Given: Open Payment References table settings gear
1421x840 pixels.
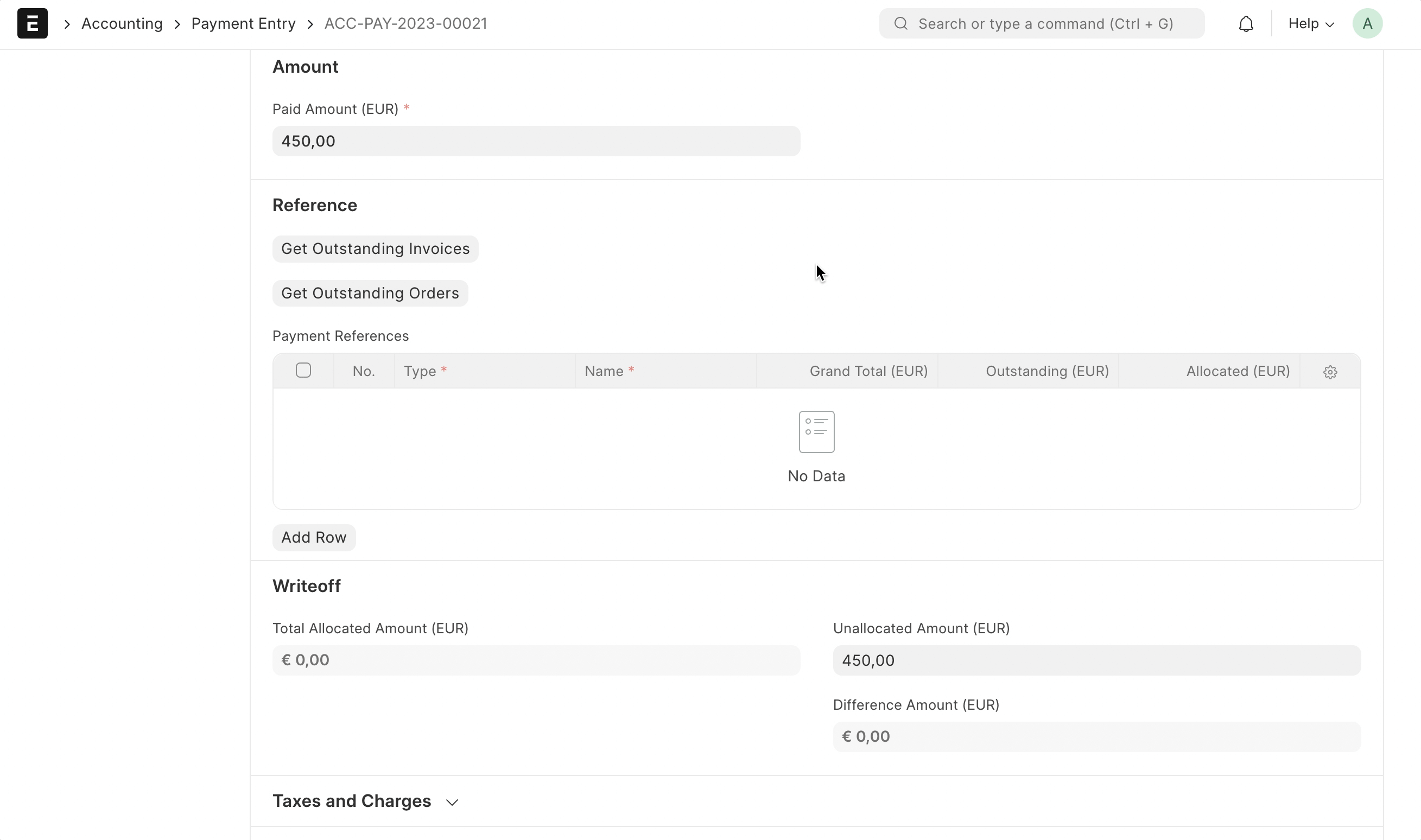Looking at the screenshot, I should (1330, 371).
